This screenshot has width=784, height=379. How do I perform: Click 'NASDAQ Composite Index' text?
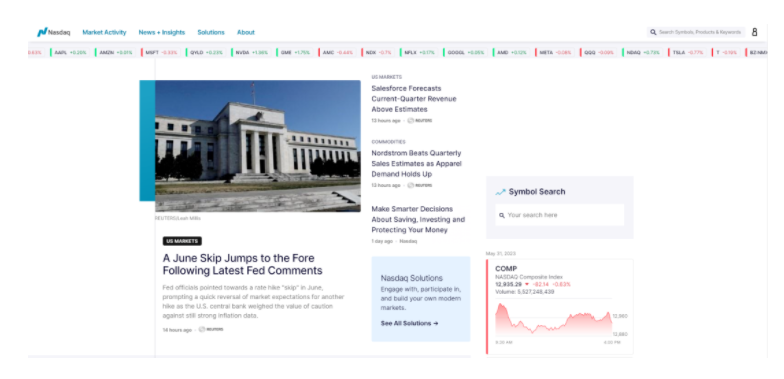529,277
